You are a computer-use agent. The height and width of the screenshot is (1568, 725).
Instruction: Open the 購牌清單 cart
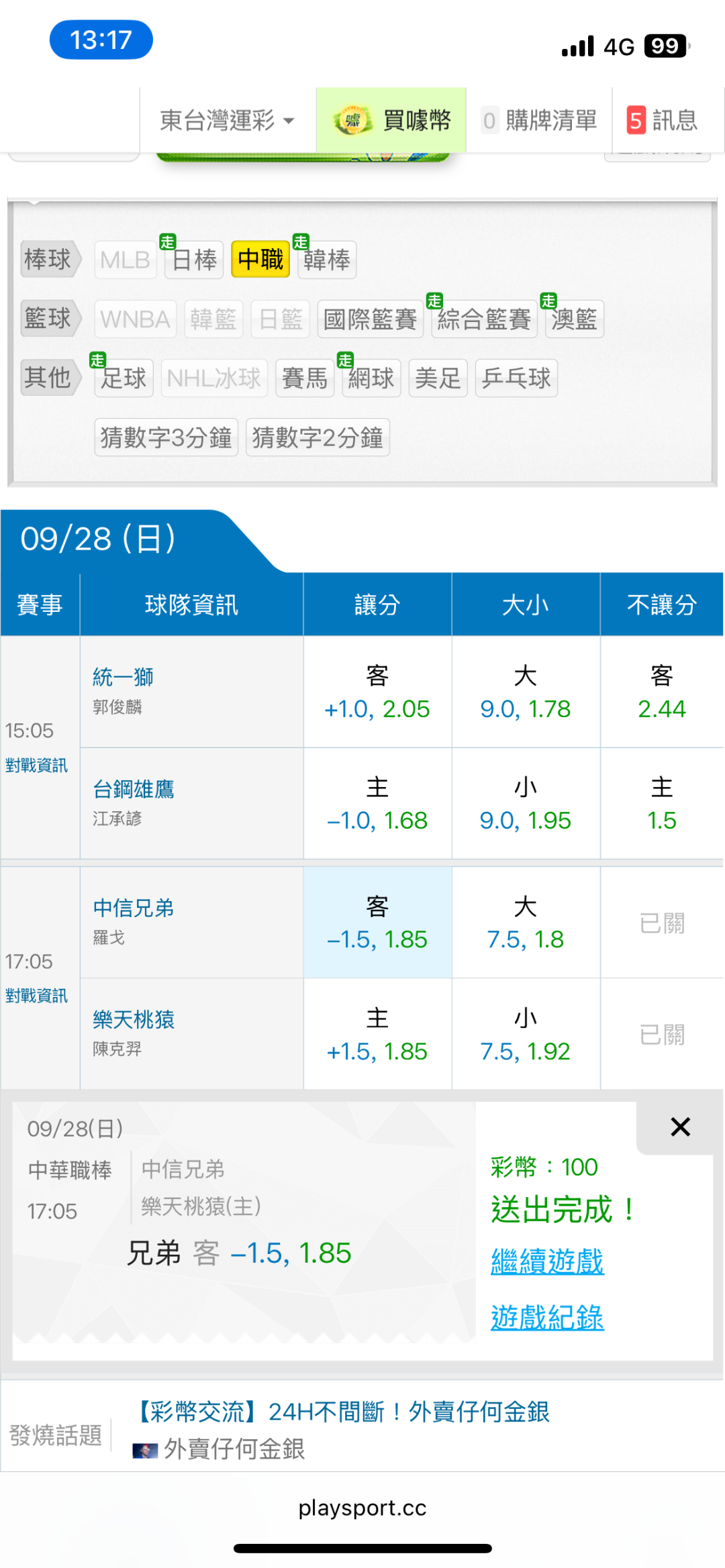click(540, 121)
